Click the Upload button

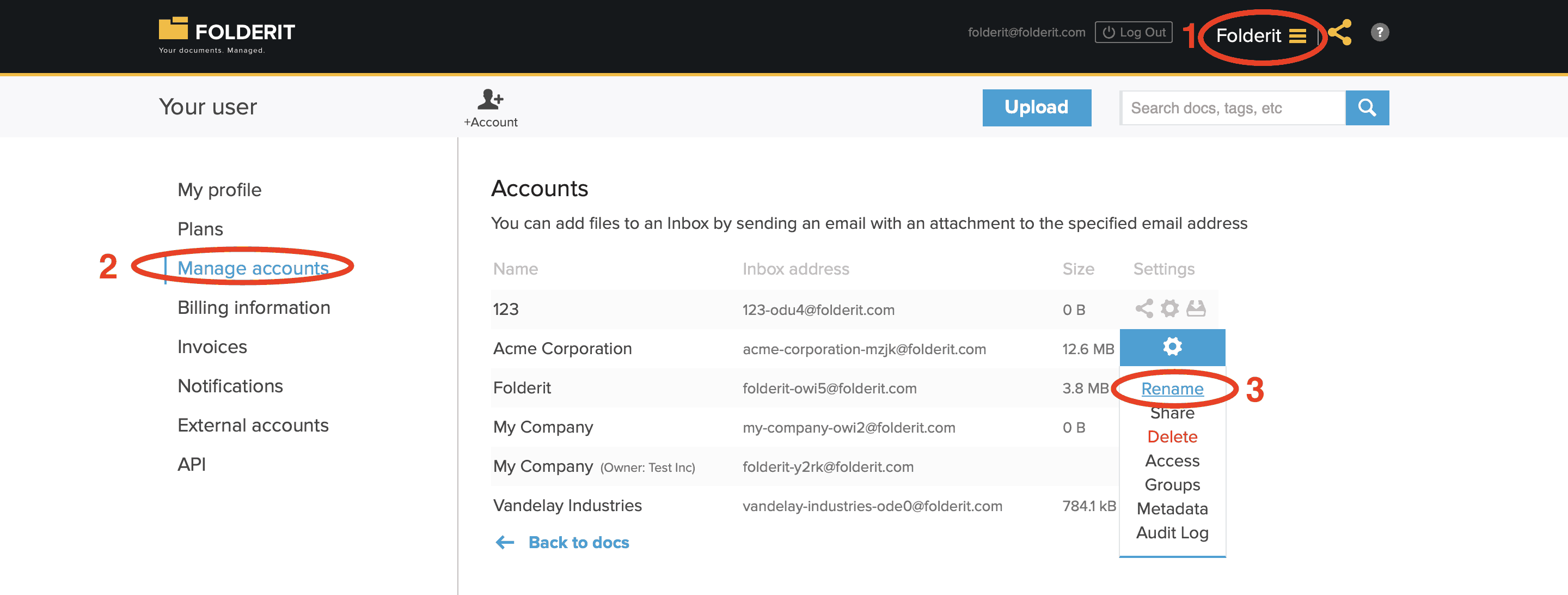coord(1036,107)
